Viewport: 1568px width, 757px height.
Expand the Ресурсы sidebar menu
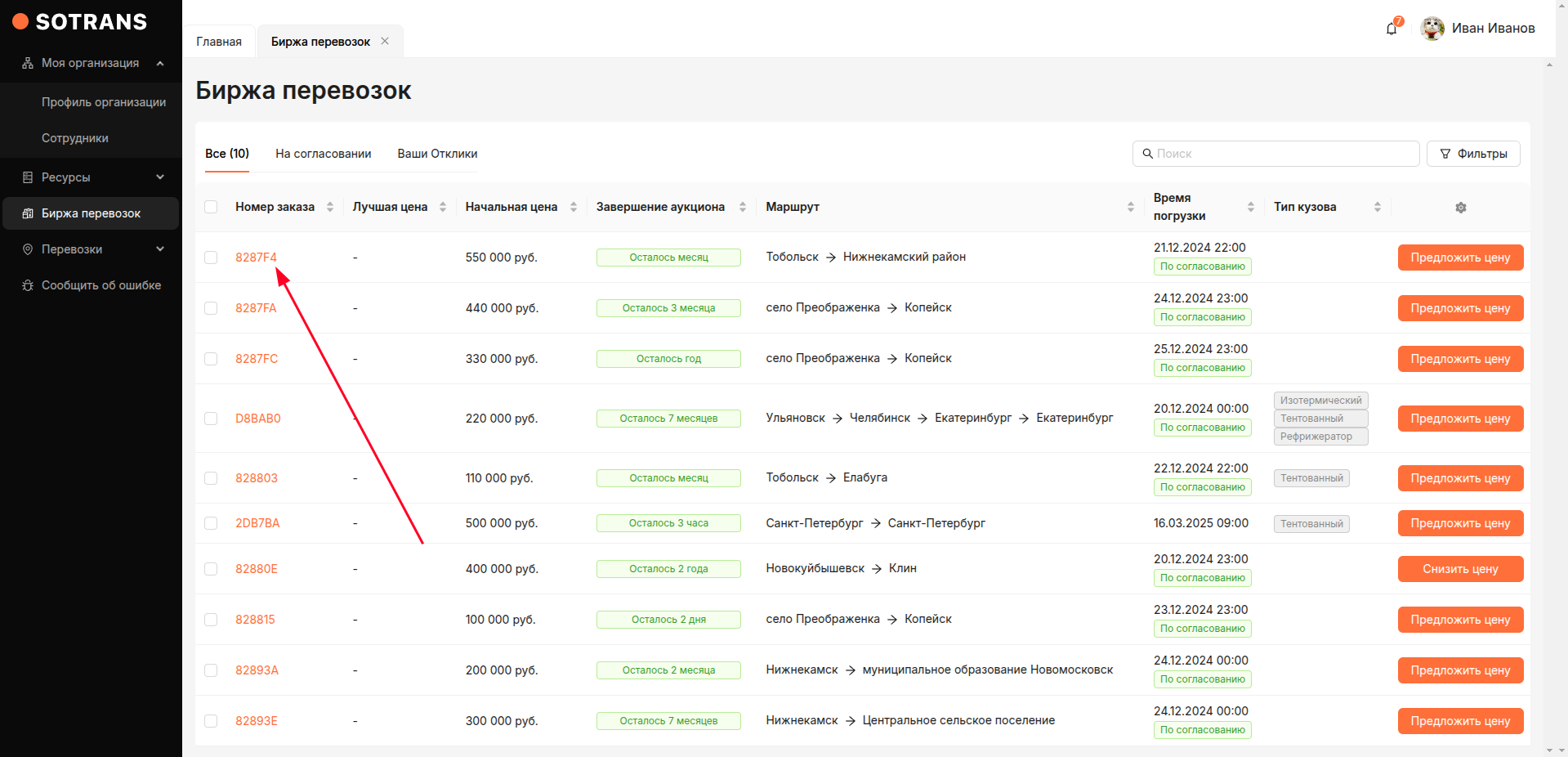160,177
